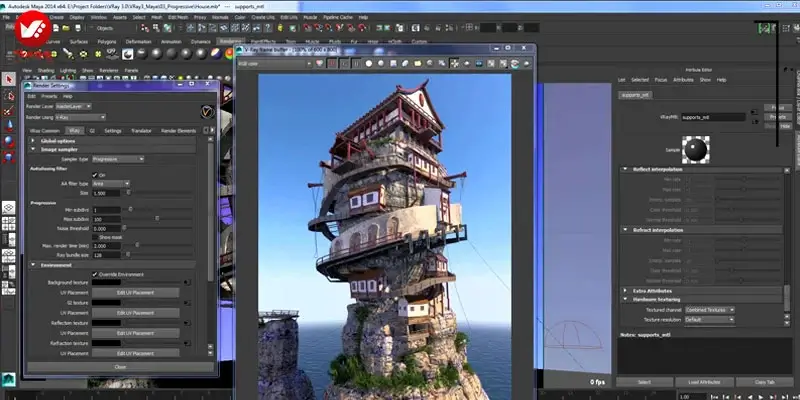
Task: Click Select button in Attribute Editor
Action: (644, 382)
